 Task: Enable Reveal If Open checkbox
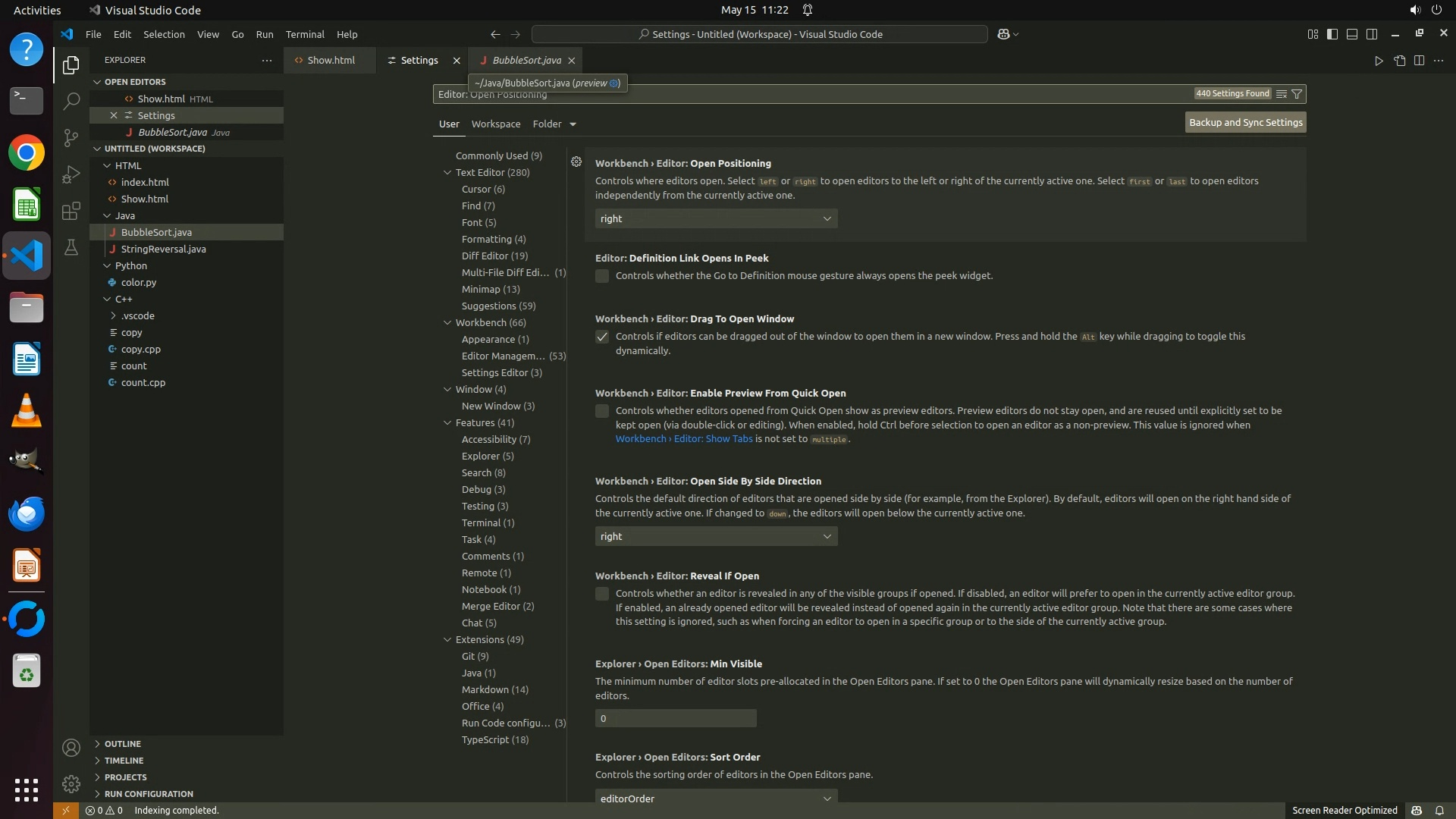(x=602, y=594)
